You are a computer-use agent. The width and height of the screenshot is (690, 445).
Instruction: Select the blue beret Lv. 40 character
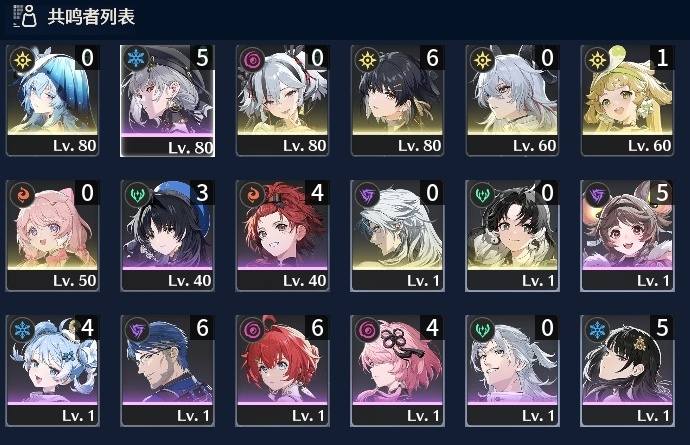tap(168, 235)
